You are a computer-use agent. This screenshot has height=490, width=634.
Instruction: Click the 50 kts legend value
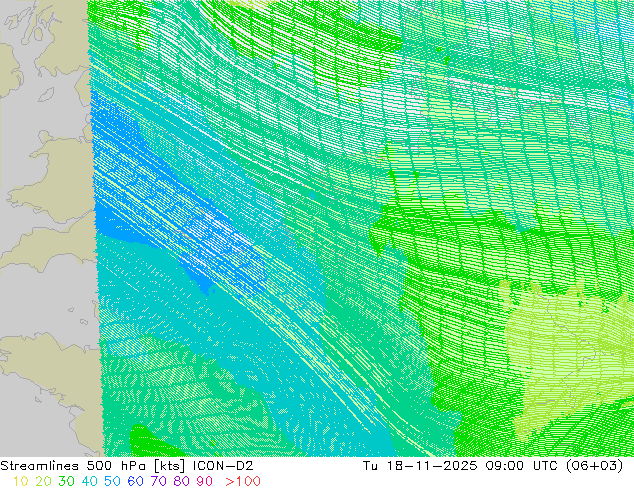(112, 482)
